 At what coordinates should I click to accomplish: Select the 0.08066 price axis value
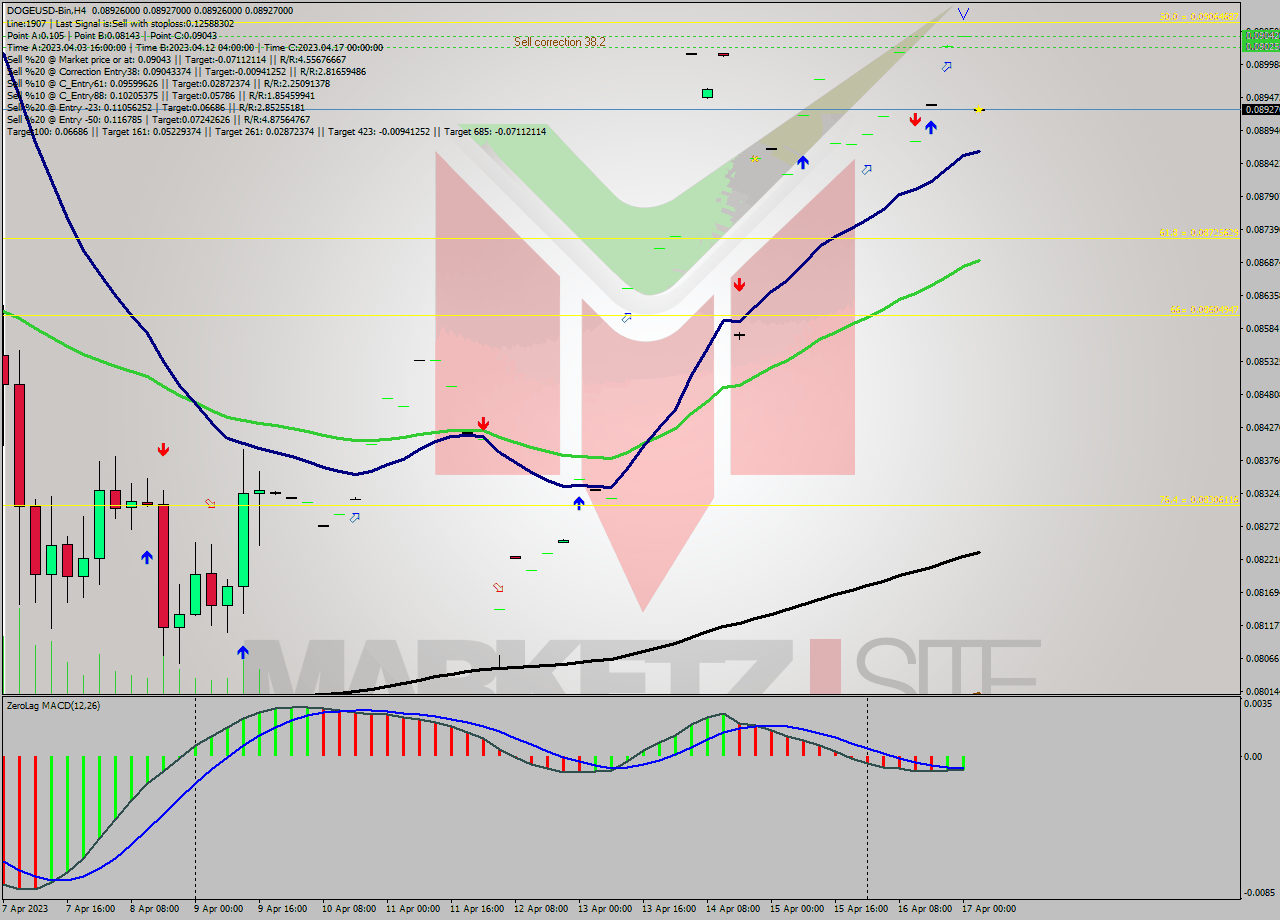[x=1261, y=658]
